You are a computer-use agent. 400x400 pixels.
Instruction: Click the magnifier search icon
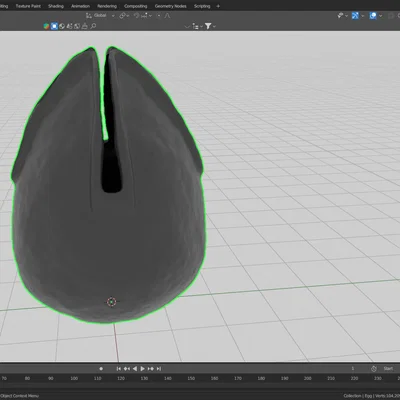[93, 26]
